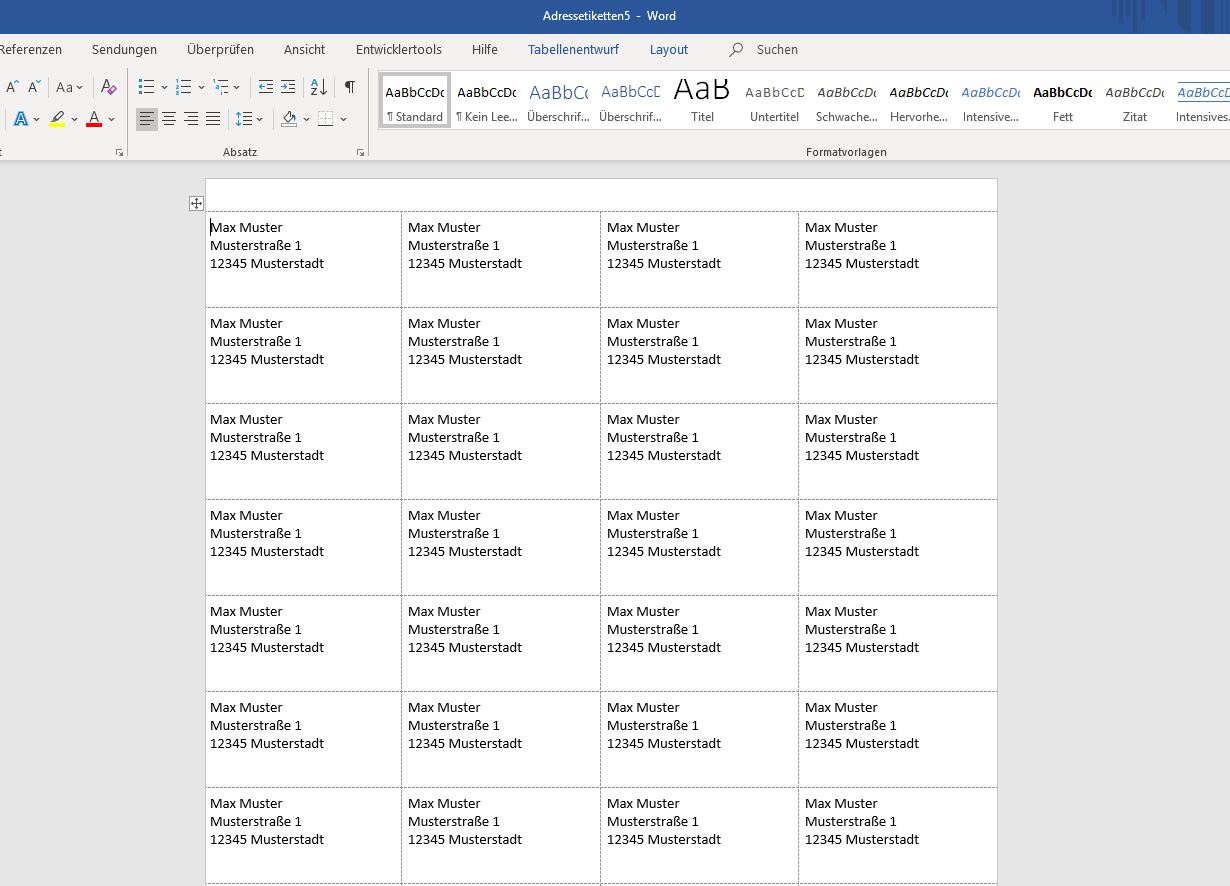Click the Sort A-Z icon
The width and height of the screenshot is (1230, 886).
click(318, 87)
